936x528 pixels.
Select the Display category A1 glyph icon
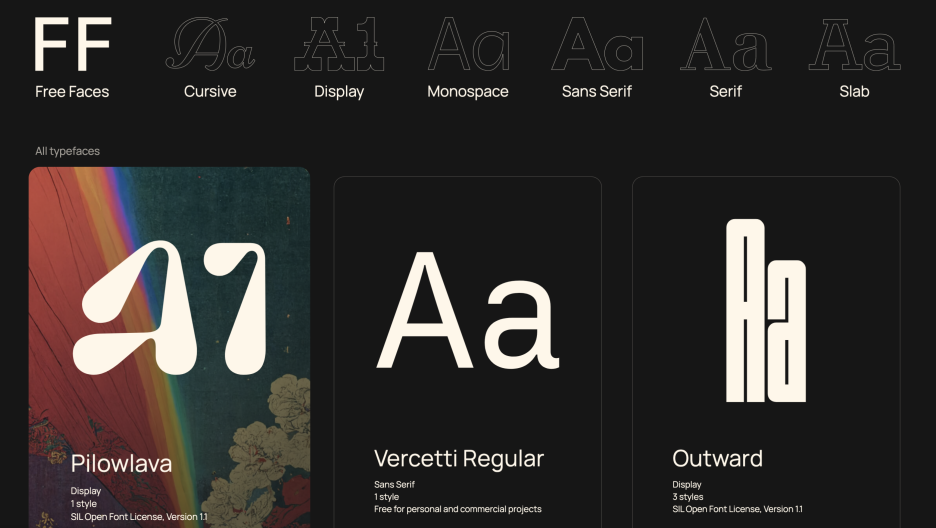coord(339,44)
